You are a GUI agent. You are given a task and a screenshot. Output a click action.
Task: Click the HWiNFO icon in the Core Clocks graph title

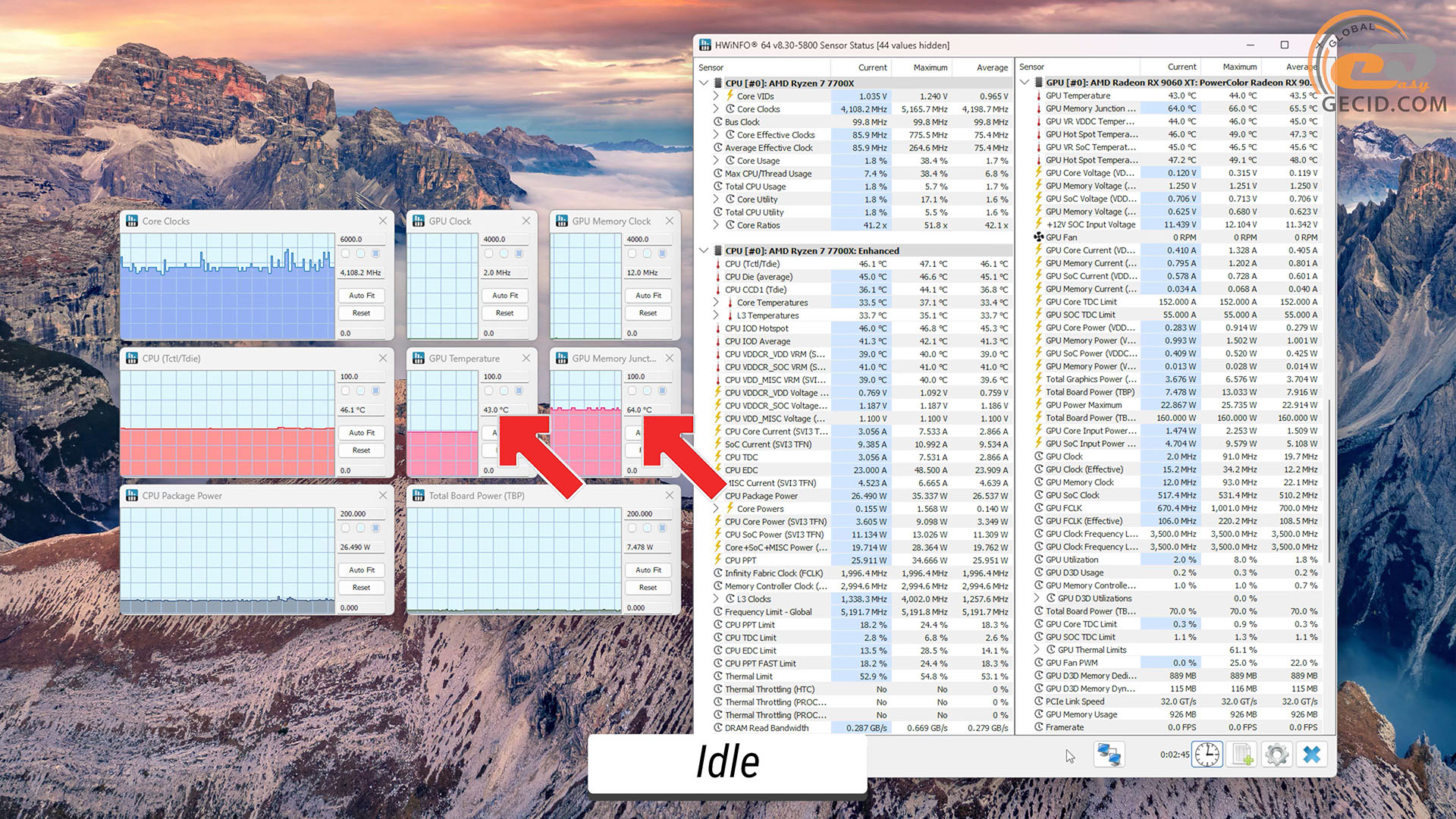coord(132,221)
